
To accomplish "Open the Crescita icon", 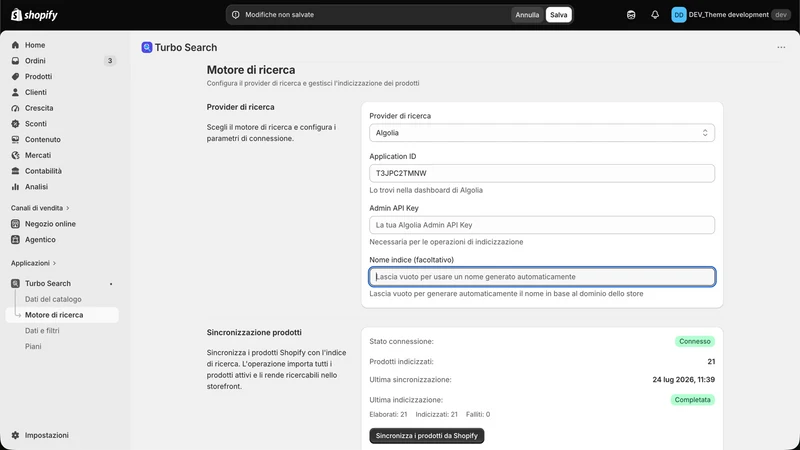I will 15,108.
